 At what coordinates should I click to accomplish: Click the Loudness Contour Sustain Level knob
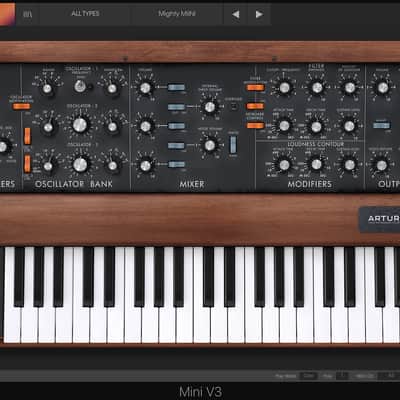[x=349, y=165]
